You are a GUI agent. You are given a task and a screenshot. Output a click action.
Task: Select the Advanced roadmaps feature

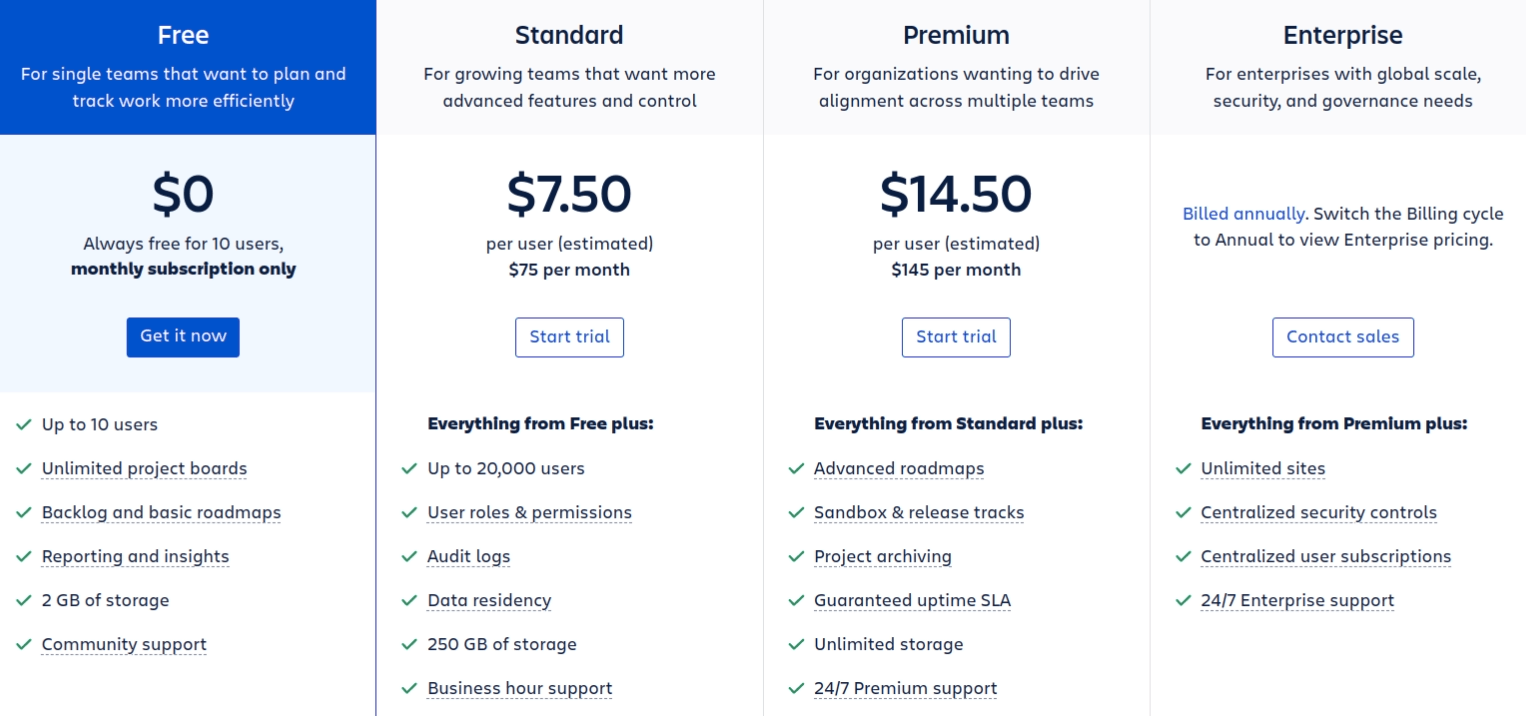(899, 468)
